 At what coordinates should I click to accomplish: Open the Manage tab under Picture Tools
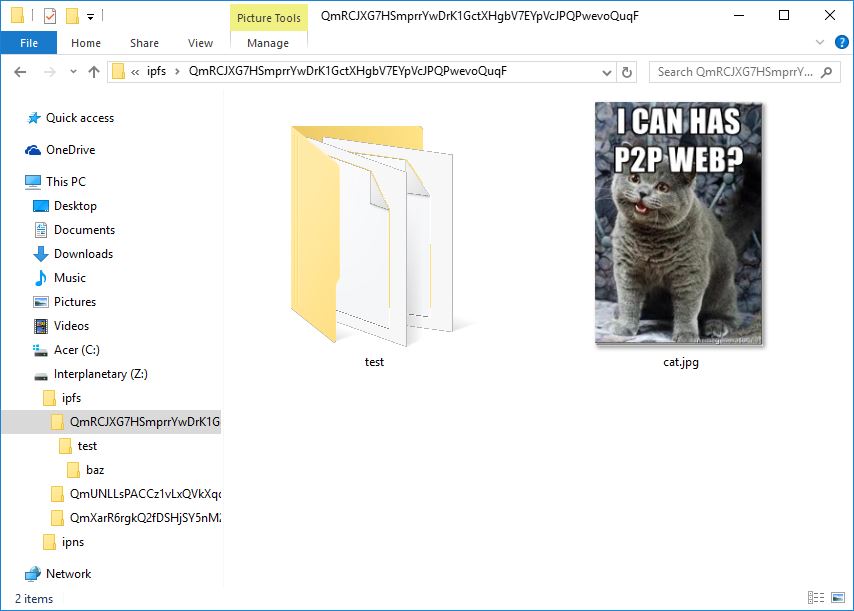268,43
